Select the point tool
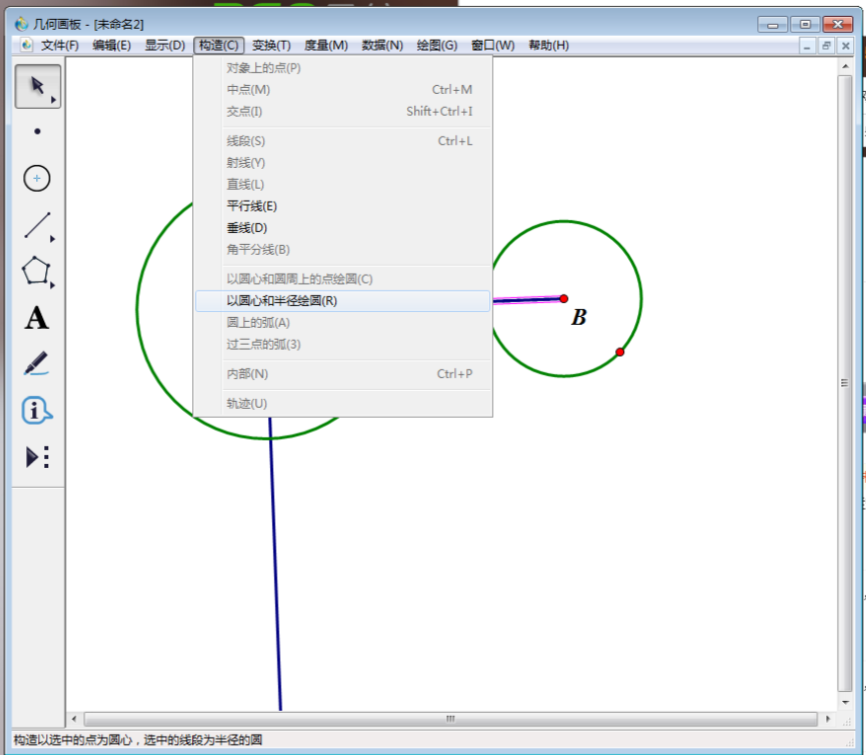The image size is (866, 755). [x=37, y=131]
